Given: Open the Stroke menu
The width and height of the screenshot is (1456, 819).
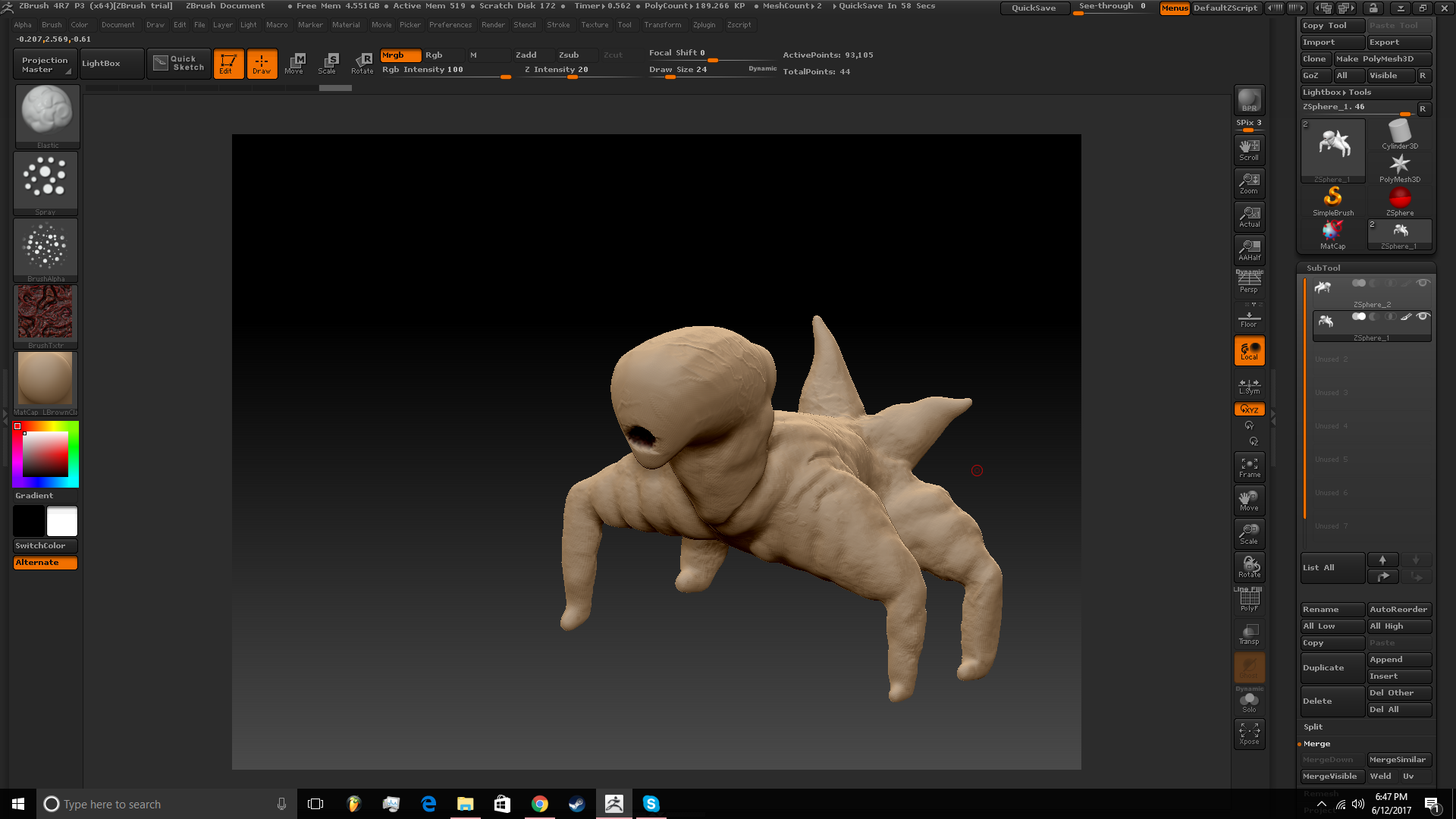Looking at the screenshot, I should [x=558, y=25].
